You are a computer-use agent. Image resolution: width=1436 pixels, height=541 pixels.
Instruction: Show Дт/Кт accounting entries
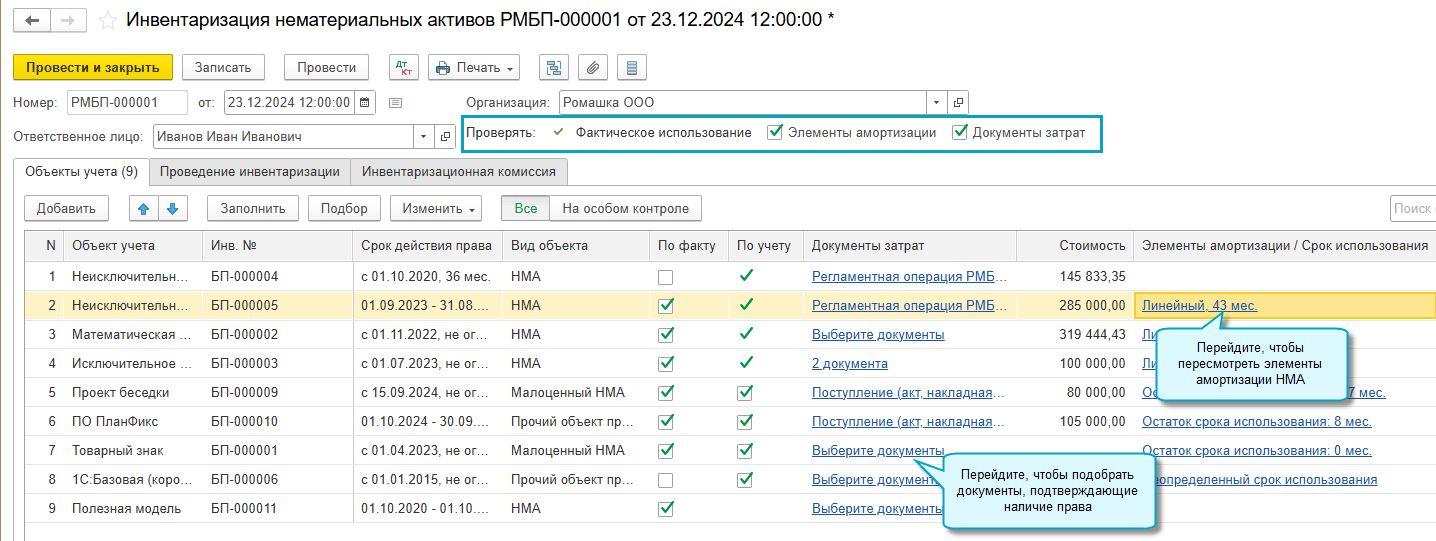point(404,67)
